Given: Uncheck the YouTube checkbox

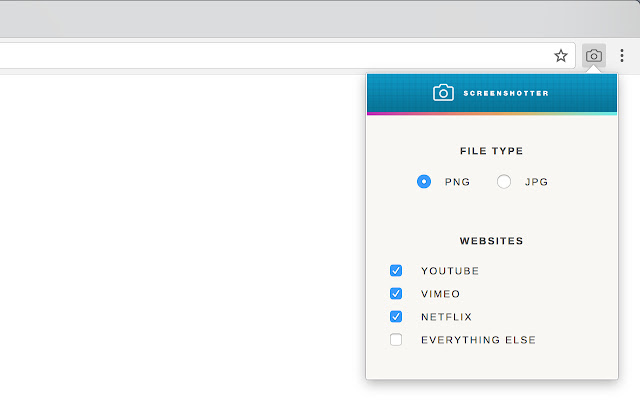Looking at the screenshot, I should tap(396, 271).
